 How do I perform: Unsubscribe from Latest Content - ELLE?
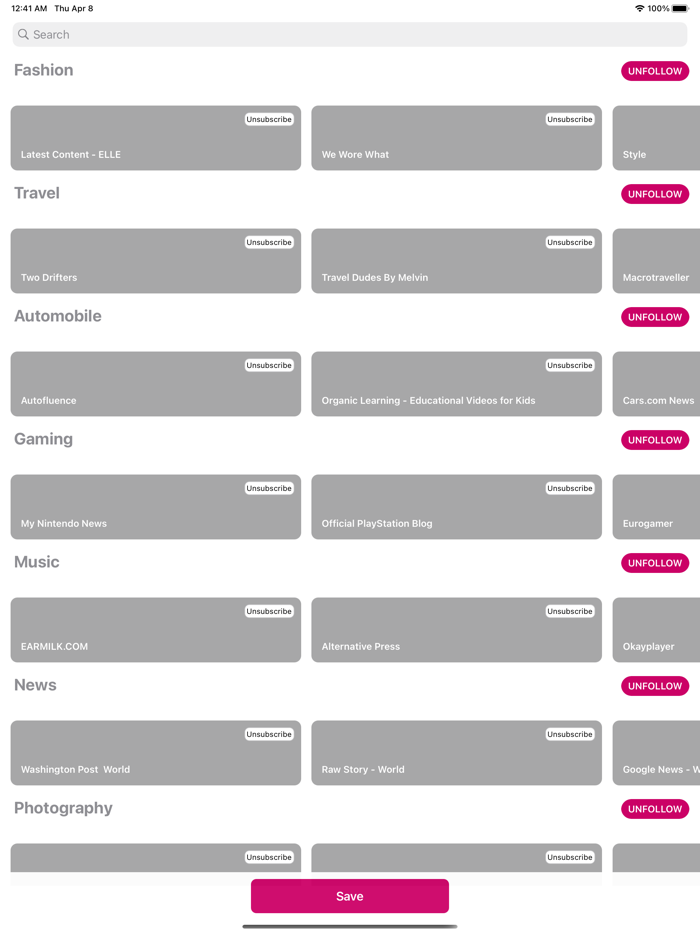coord(269,119)
